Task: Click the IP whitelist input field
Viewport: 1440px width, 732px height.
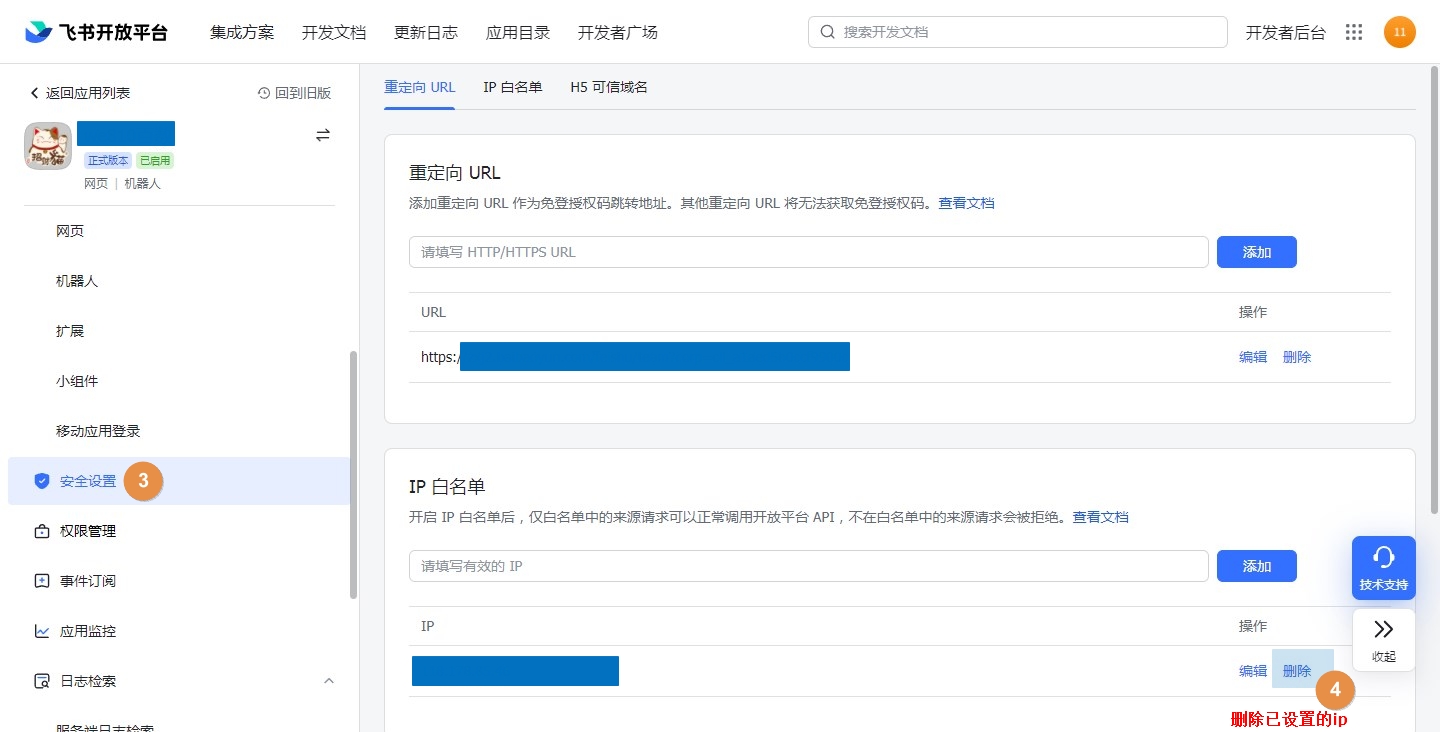Action: point(808,566)
